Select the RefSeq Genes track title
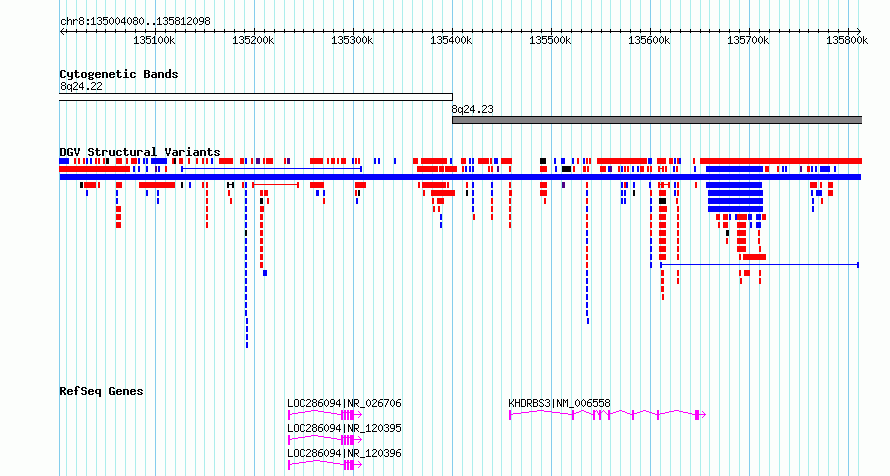Screen dimensions: 890x476 tap(101, 391)
